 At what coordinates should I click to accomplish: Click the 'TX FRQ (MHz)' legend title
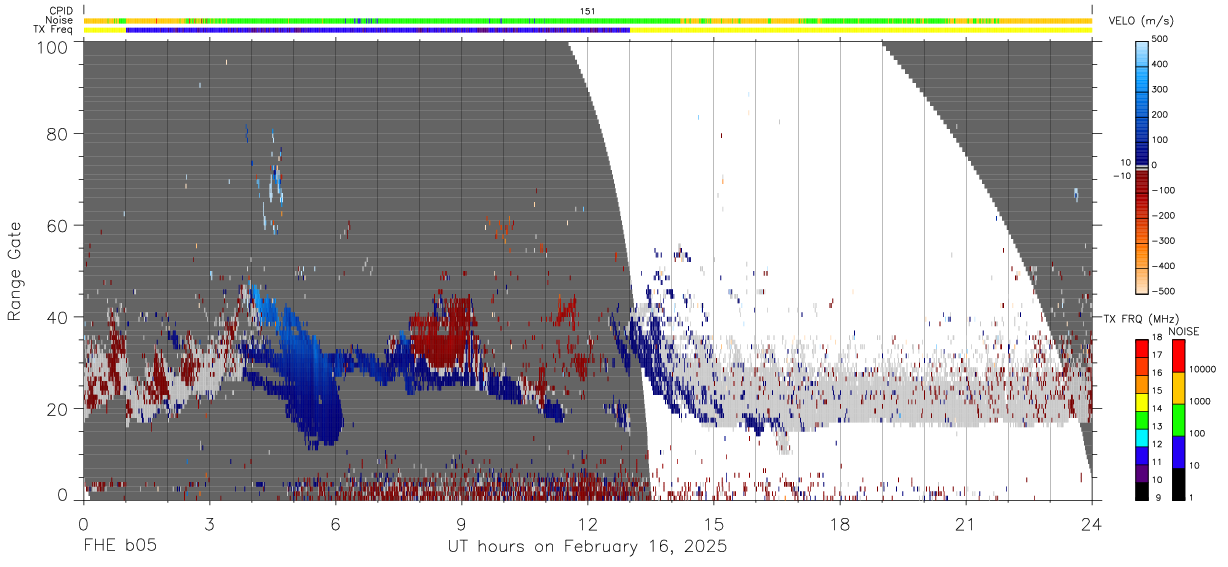[x=1141, y=319]
